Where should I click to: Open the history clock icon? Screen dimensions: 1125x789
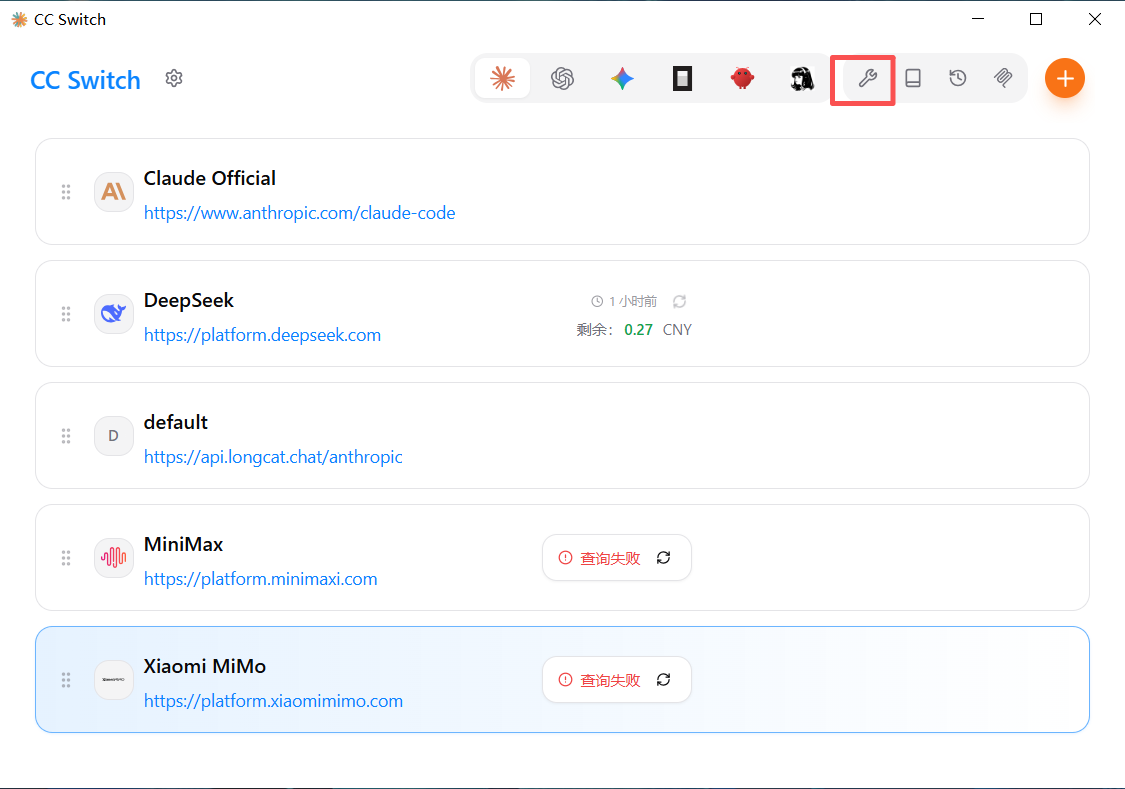click(958, 78)
